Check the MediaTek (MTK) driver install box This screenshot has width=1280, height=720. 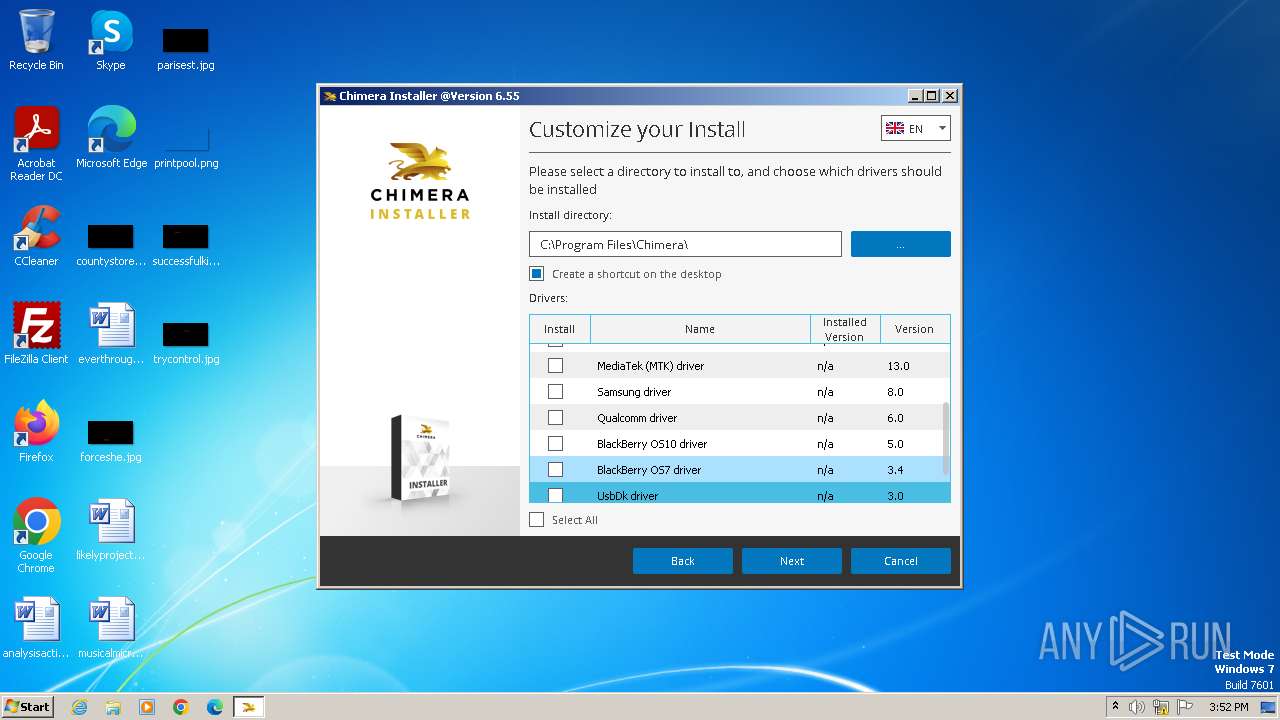tap(555, 366)
